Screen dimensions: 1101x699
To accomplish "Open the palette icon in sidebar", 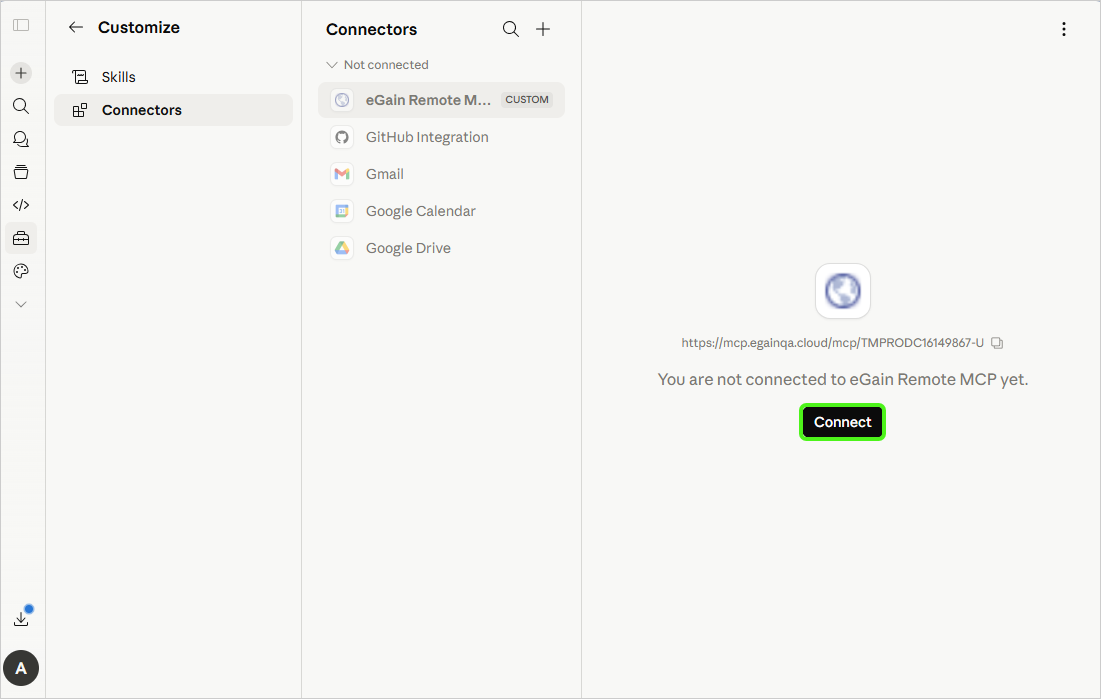I will (x=21, y=271).
